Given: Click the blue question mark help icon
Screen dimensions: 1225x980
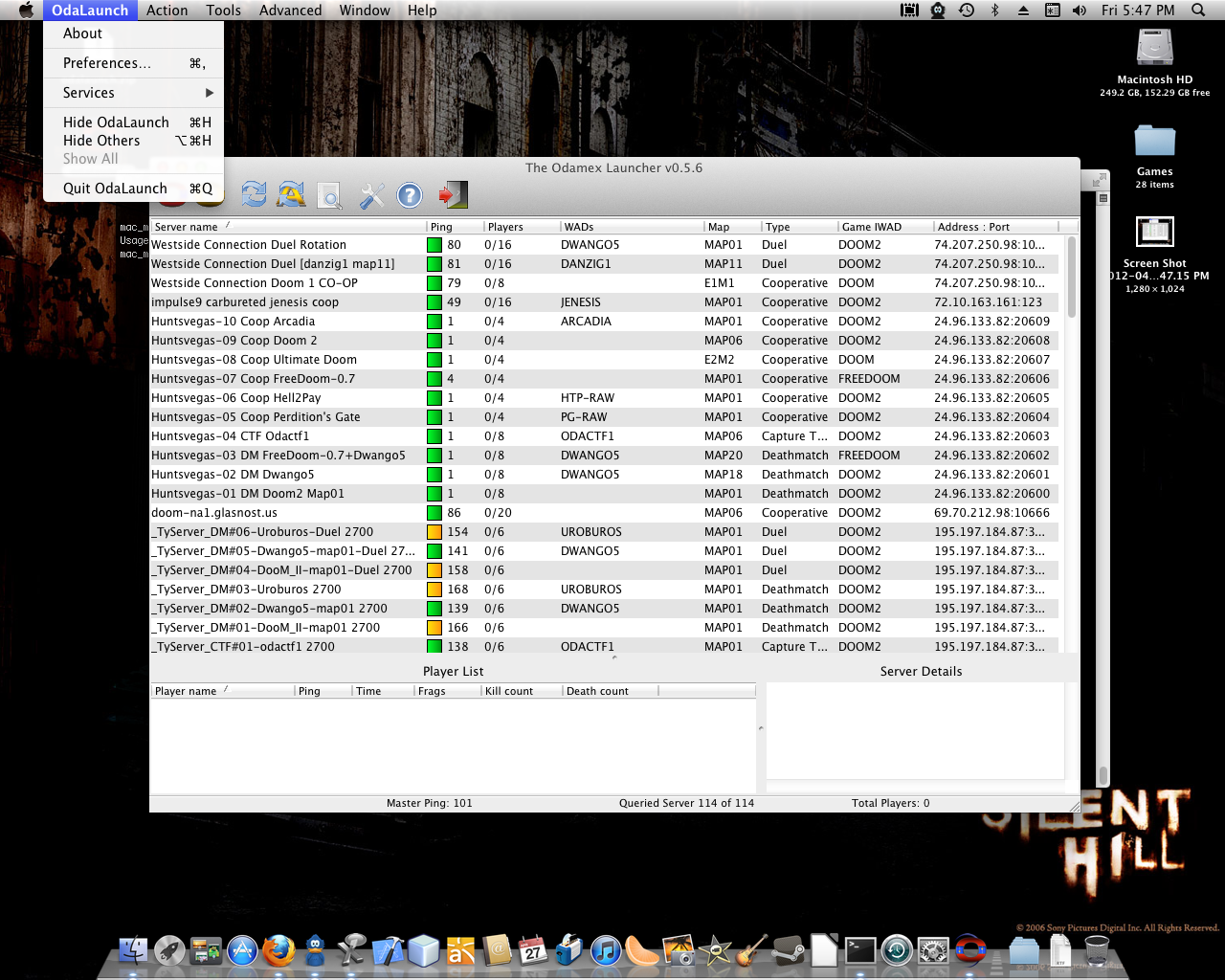Looking at the screenshot, I should coord(410,195).
